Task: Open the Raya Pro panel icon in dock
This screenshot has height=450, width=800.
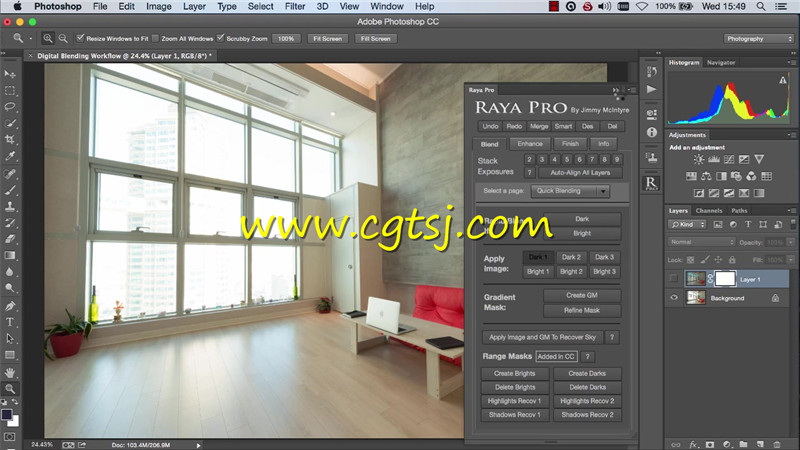Action: (651, 183)
